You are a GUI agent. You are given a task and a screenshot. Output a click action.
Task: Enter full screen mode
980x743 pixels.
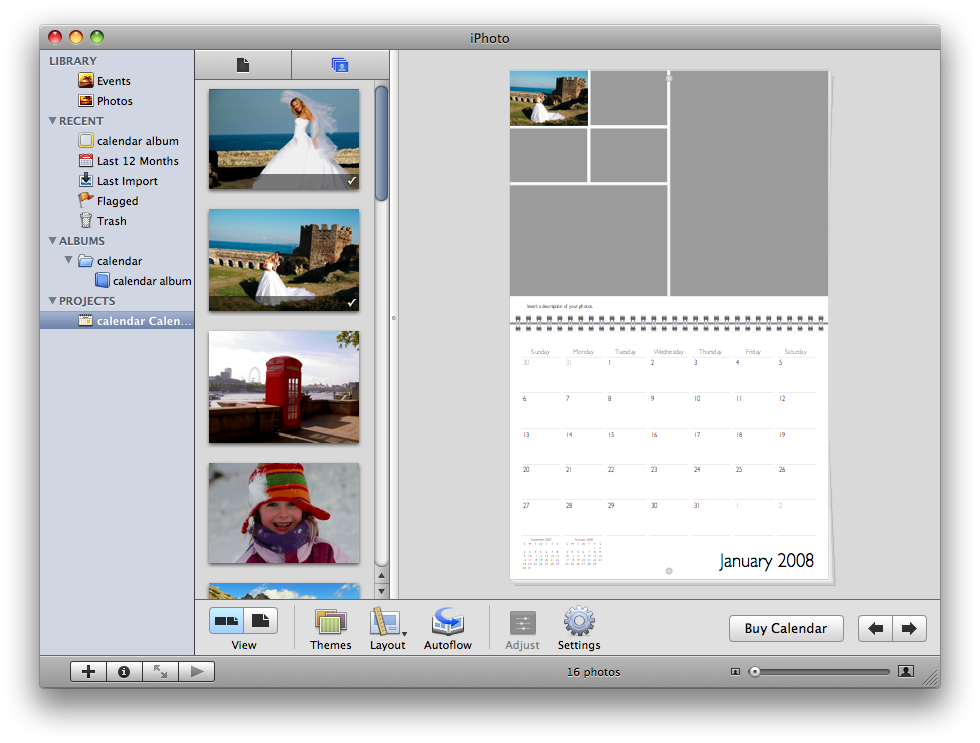point(160,672)
